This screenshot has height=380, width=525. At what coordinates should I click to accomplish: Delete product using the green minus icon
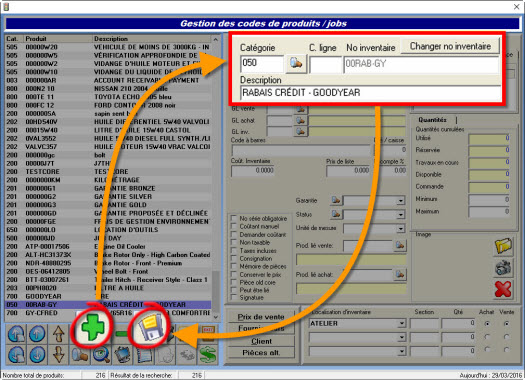coord(122,334)
